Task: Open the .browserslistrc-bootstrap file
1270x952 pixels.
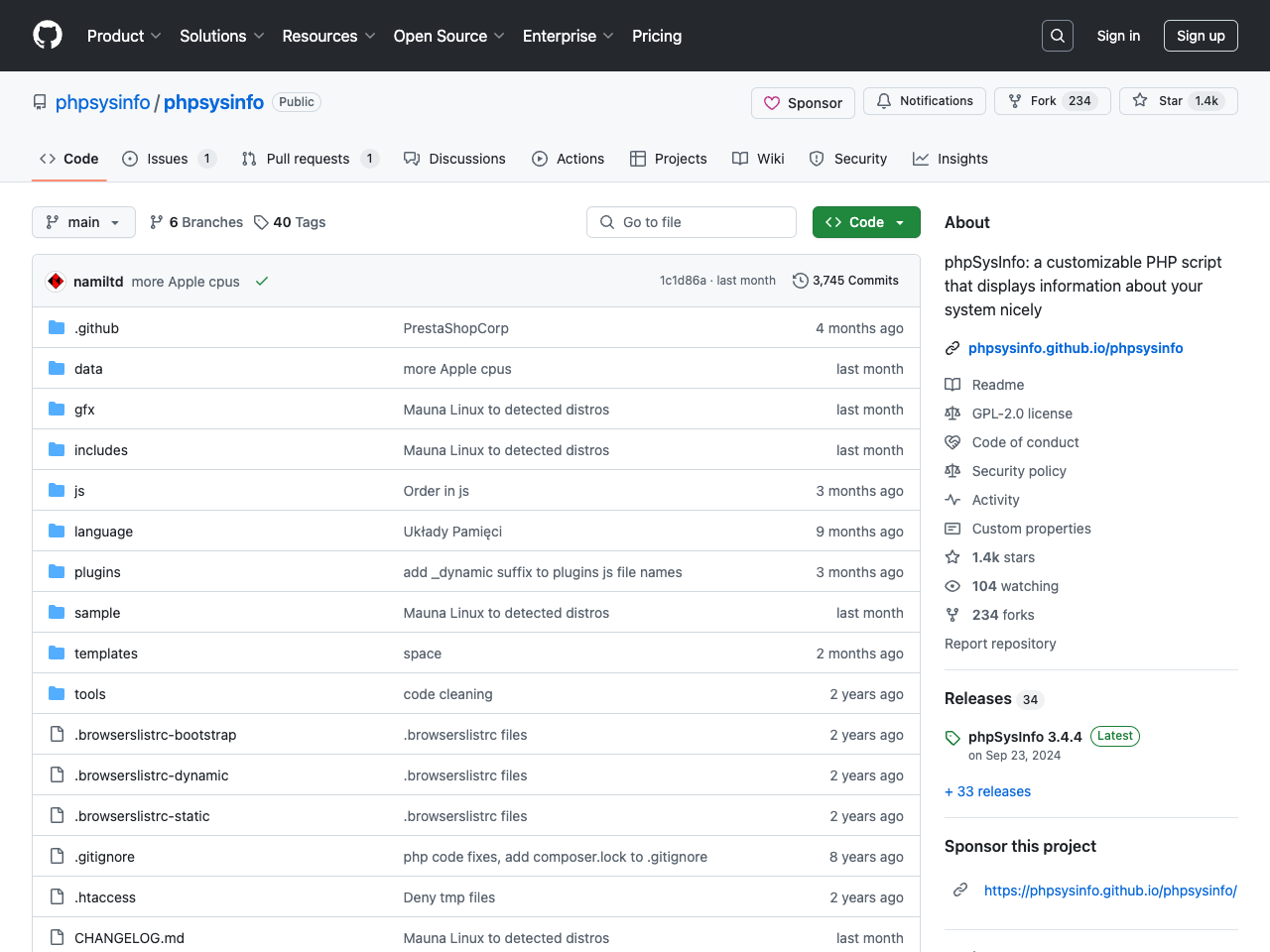Action: (156, 735)
